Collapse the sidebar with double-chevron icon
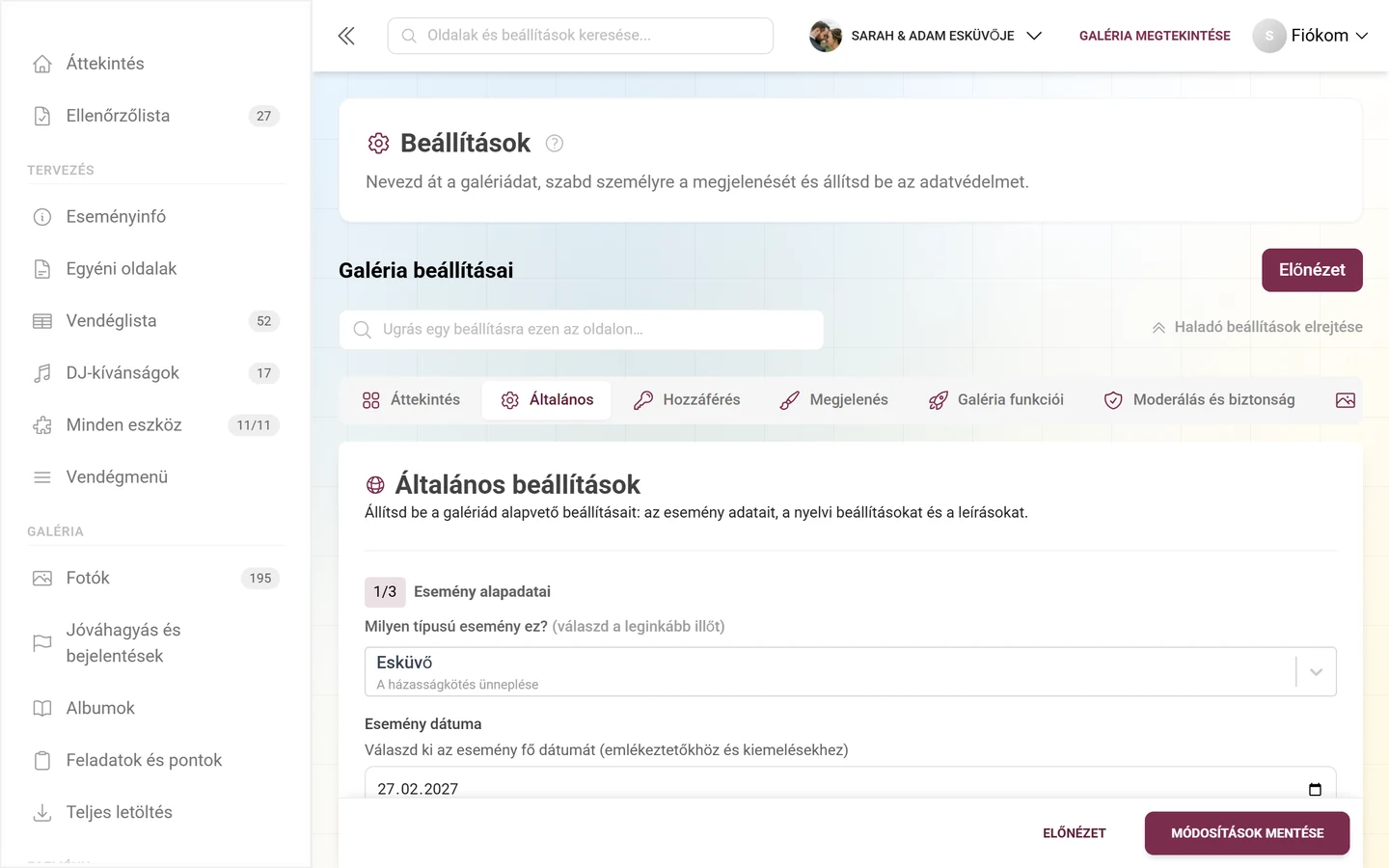1389x868 pixels. [x=346, y=36]
